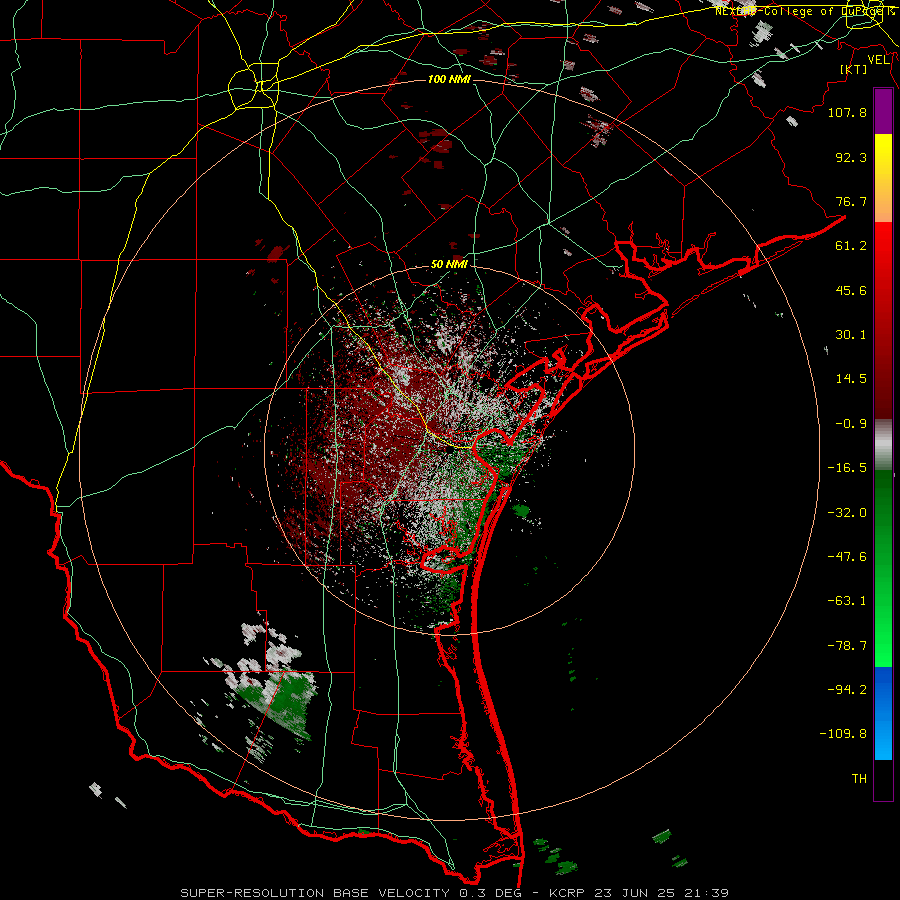Click the 100 NMI range ring label
The height and width of the screenshot is (900, 900).
pyautogui.click(x=449, y=79)
